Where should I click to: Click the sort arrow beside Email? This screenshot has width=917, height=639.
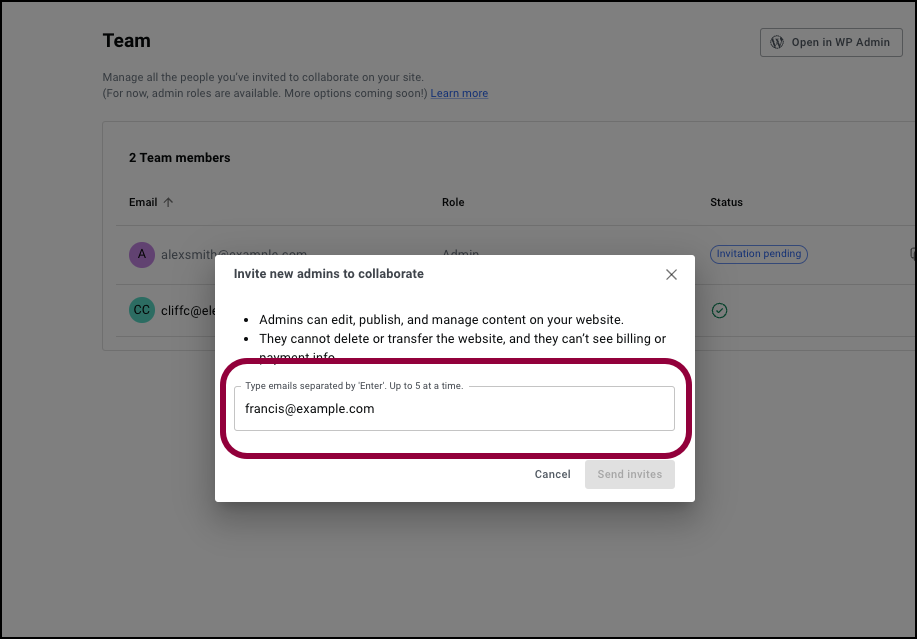(168, 202)
